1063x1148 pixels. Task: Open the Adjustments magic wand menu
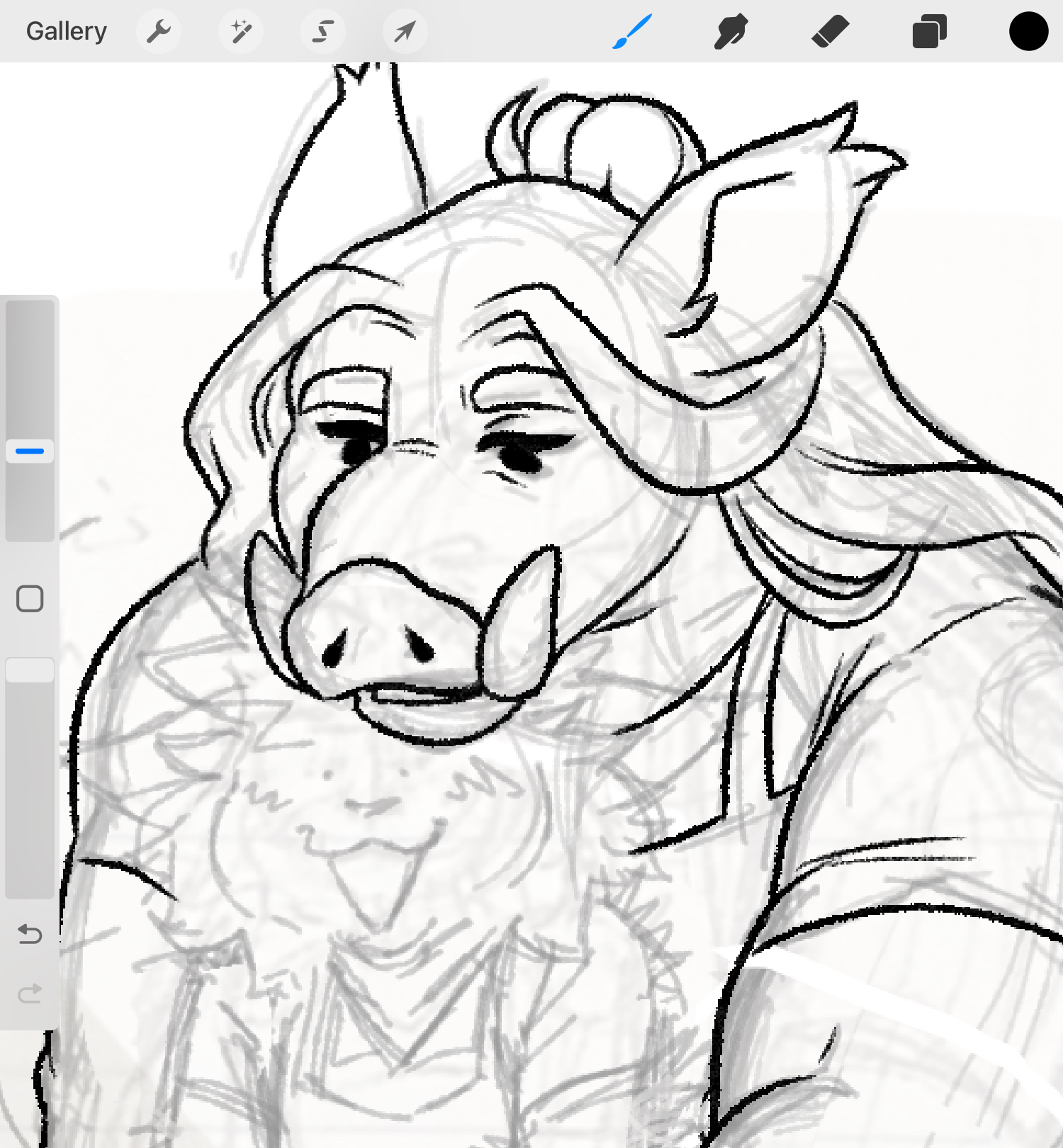(x=241, y=31)
